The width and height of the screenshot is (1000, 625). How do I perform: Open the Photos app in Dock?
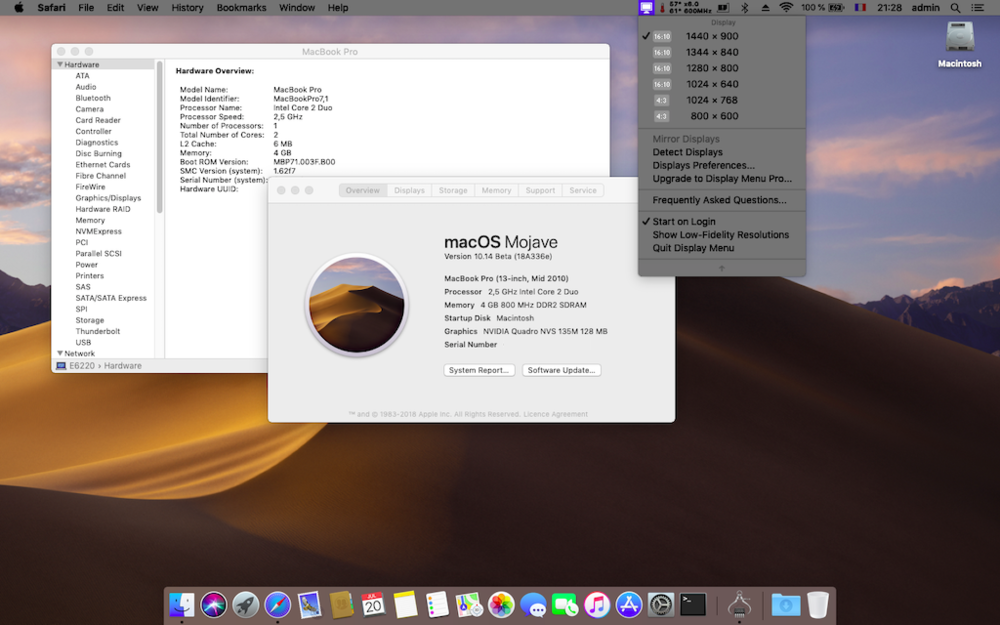501,604
